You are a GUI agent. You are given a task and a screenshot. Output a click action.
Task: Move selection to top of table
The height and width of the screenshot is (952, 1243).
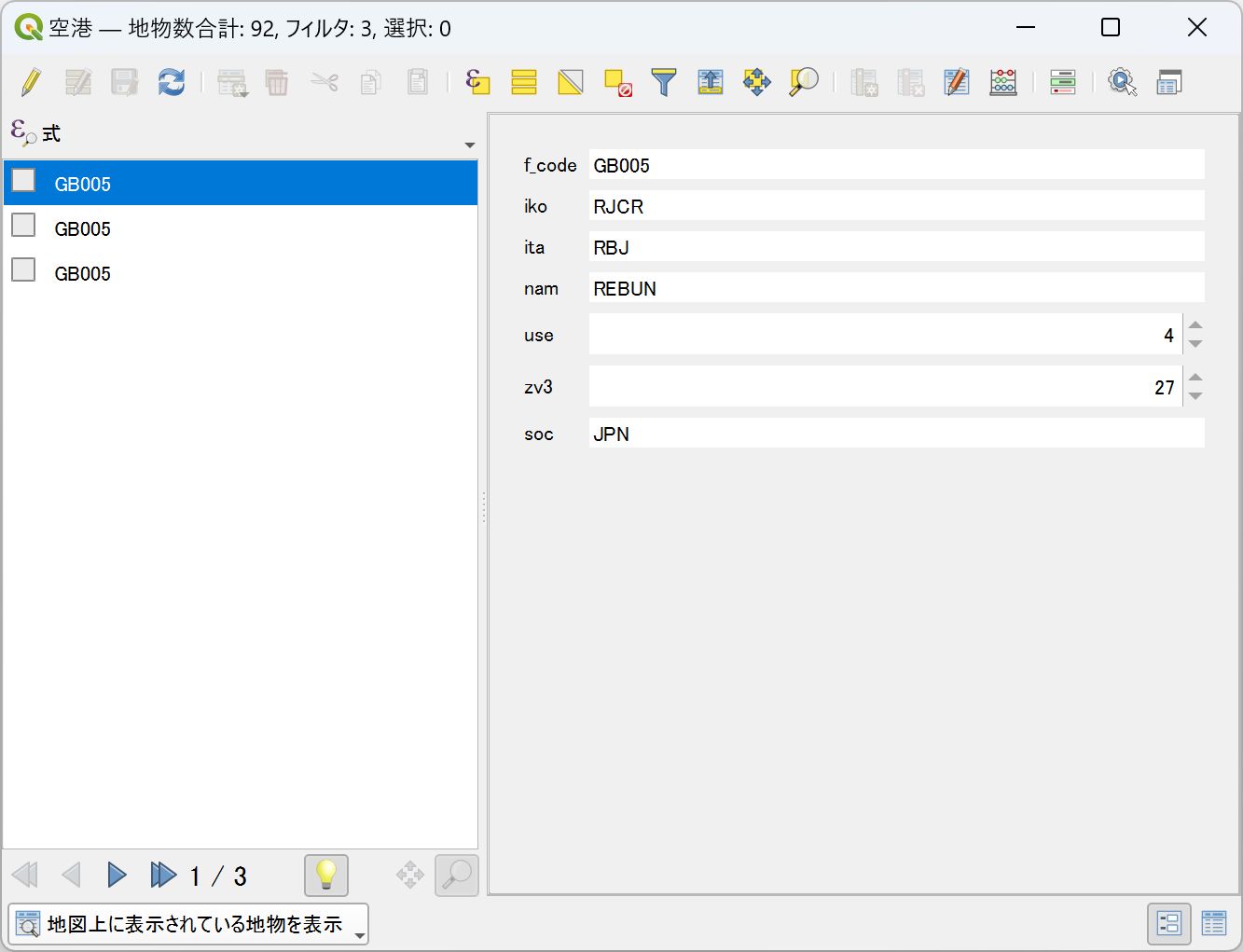[711, 82]
